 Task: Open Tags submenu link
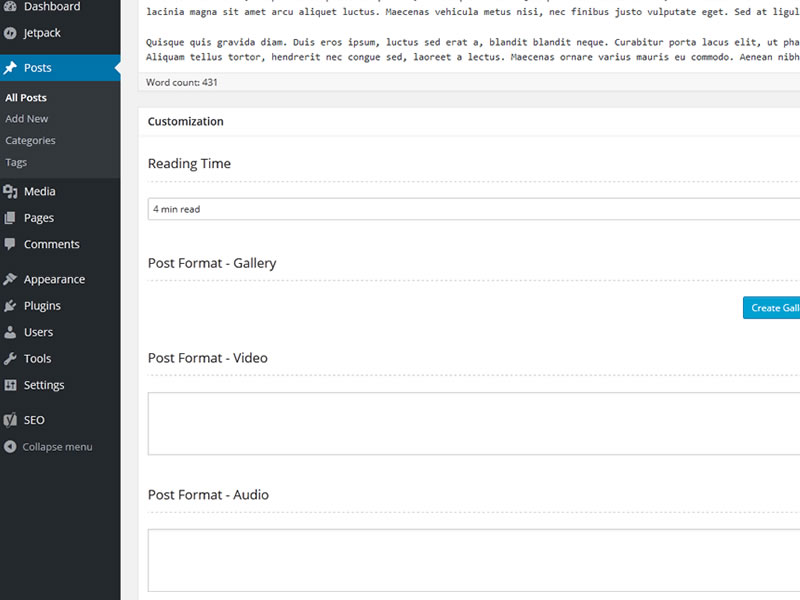(x=16, y=162)
